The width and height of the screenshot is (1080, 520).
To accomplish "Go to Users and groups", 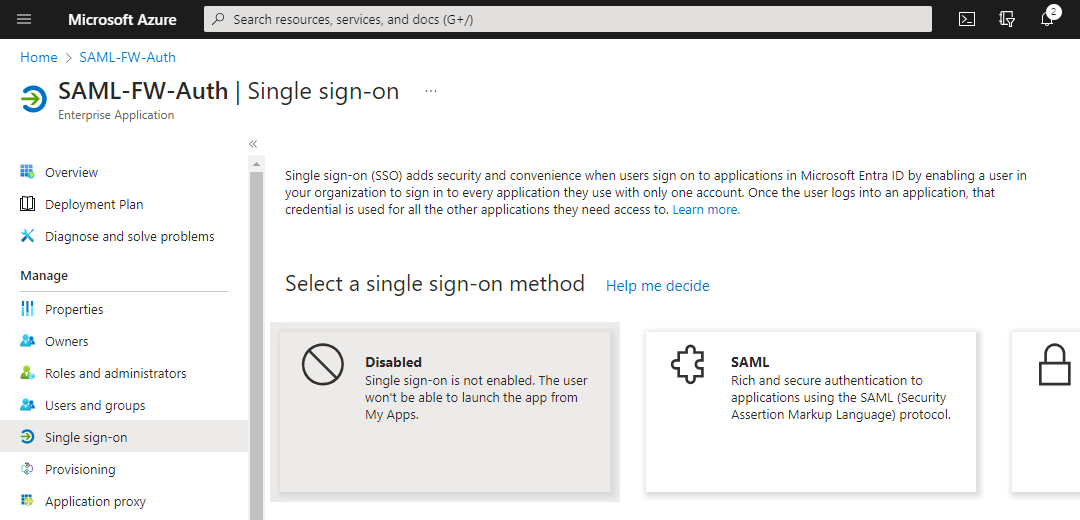I will pos(95,405).
